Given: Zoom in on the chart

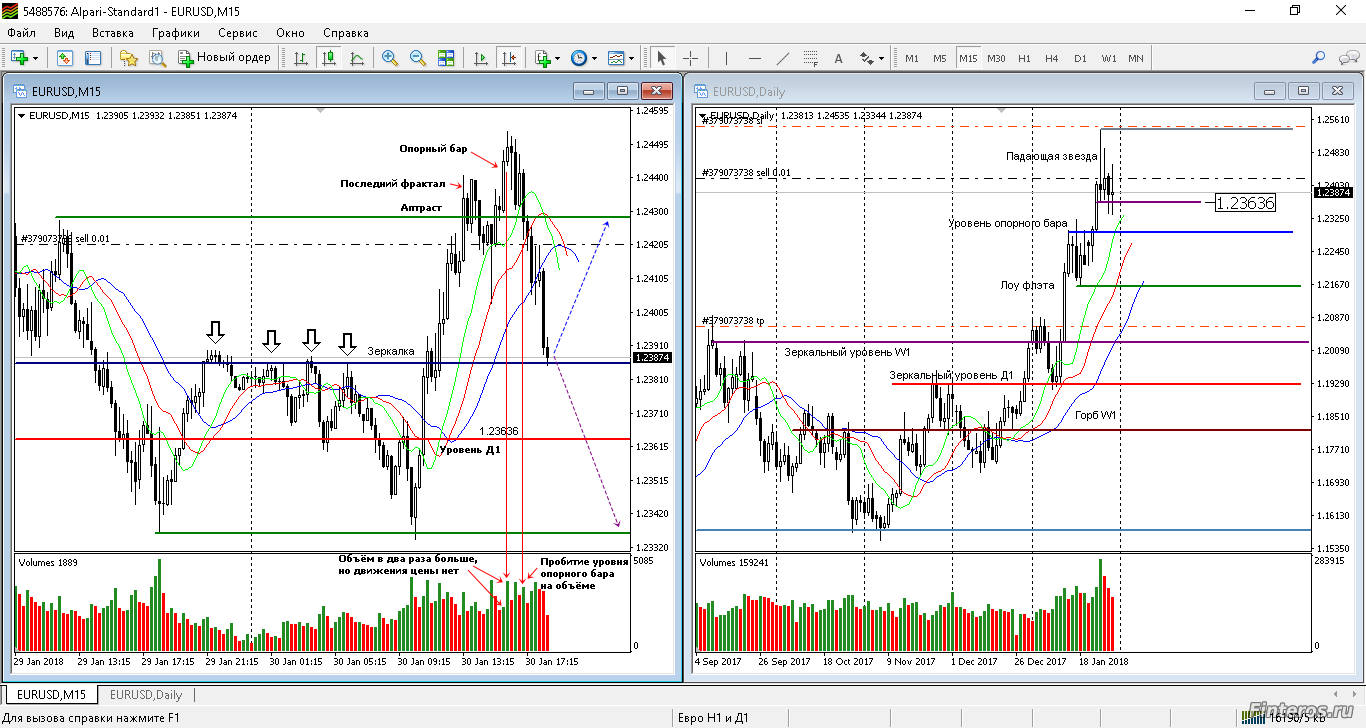Looking at the screenshot, I should click(x=390, y=58).
